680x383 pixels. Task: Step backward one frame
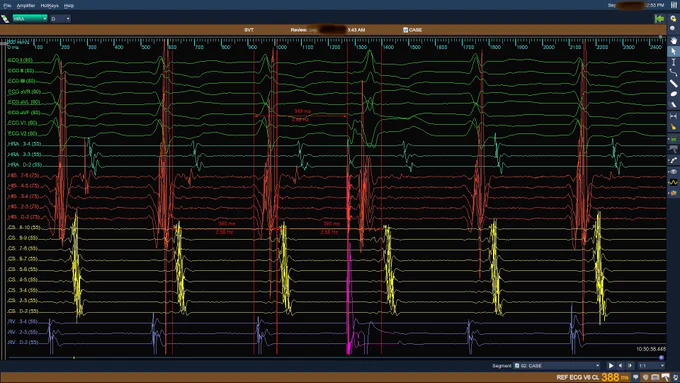pos(621,366)
